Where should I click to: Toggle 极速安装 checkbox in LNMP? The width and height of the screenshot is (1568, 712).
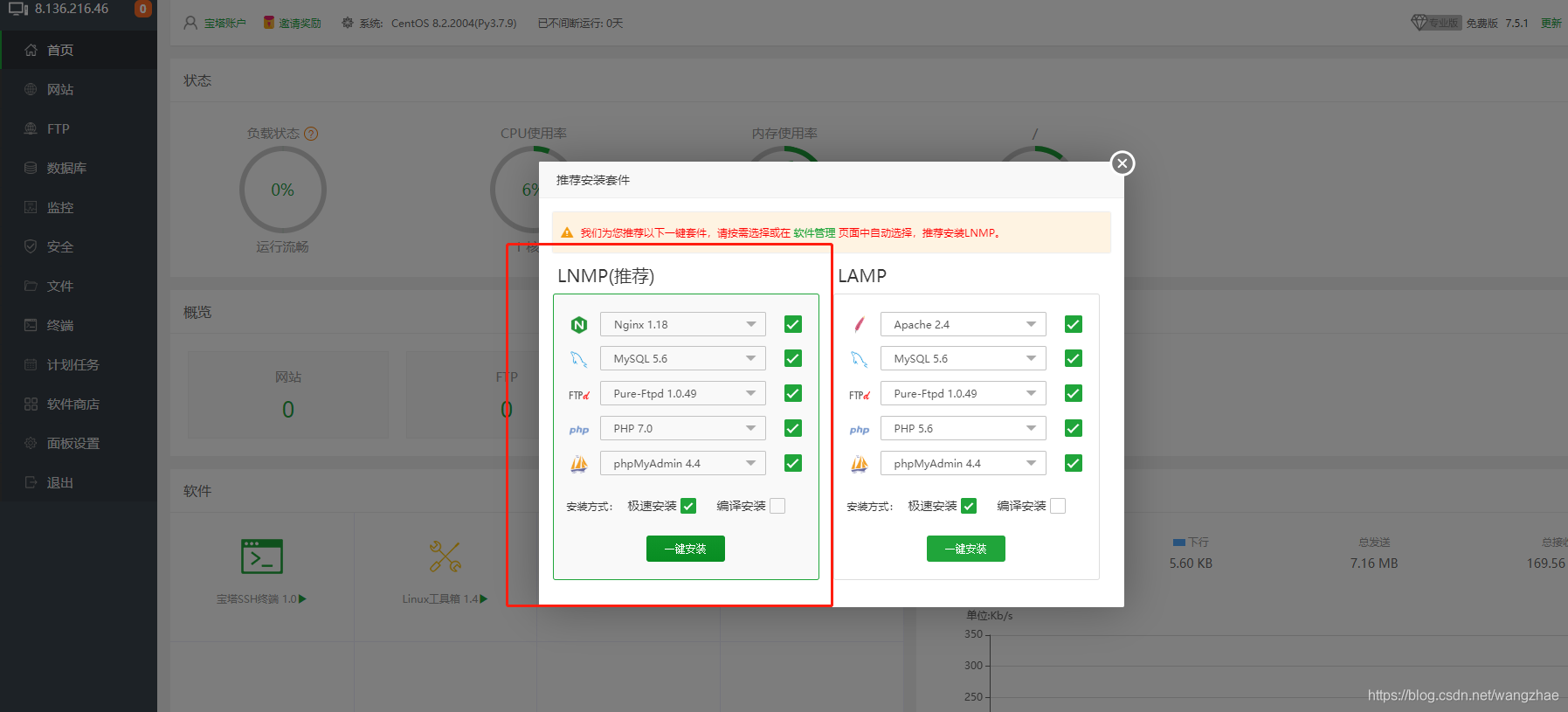pos(688,506)
